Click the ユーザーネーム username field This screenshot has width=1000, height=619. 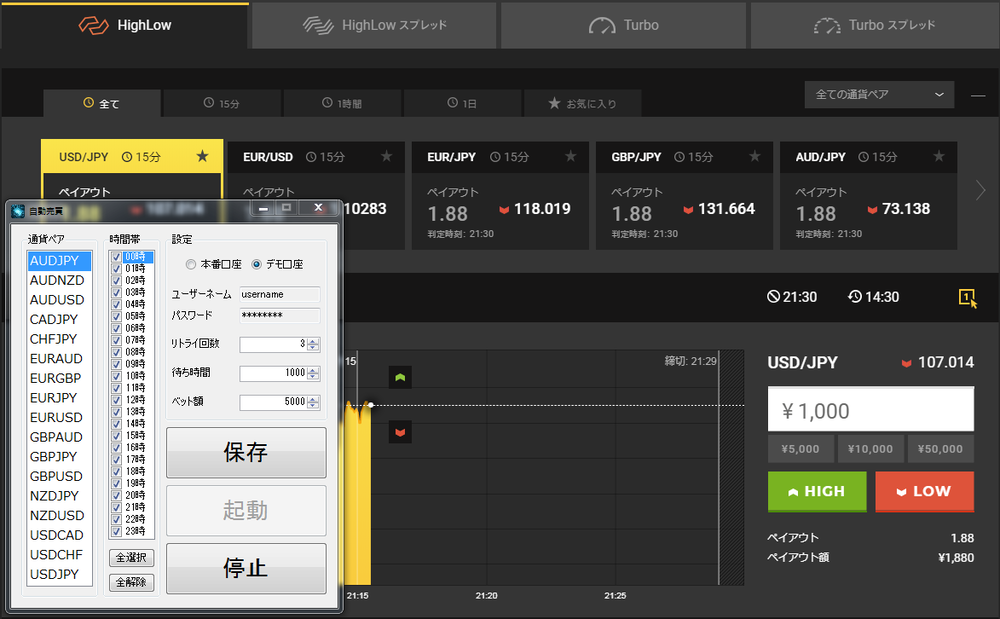[x=280, y=295]
